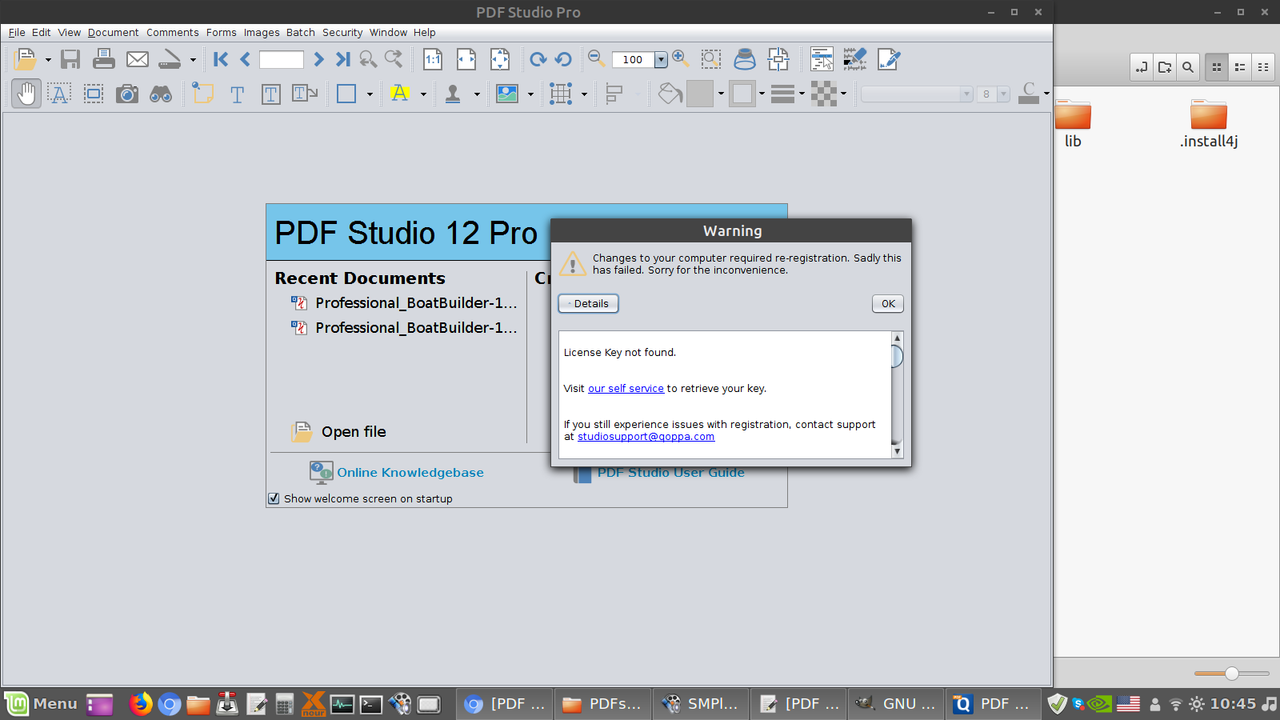Click the Fill and Sign pen icon

click(889, 59)
